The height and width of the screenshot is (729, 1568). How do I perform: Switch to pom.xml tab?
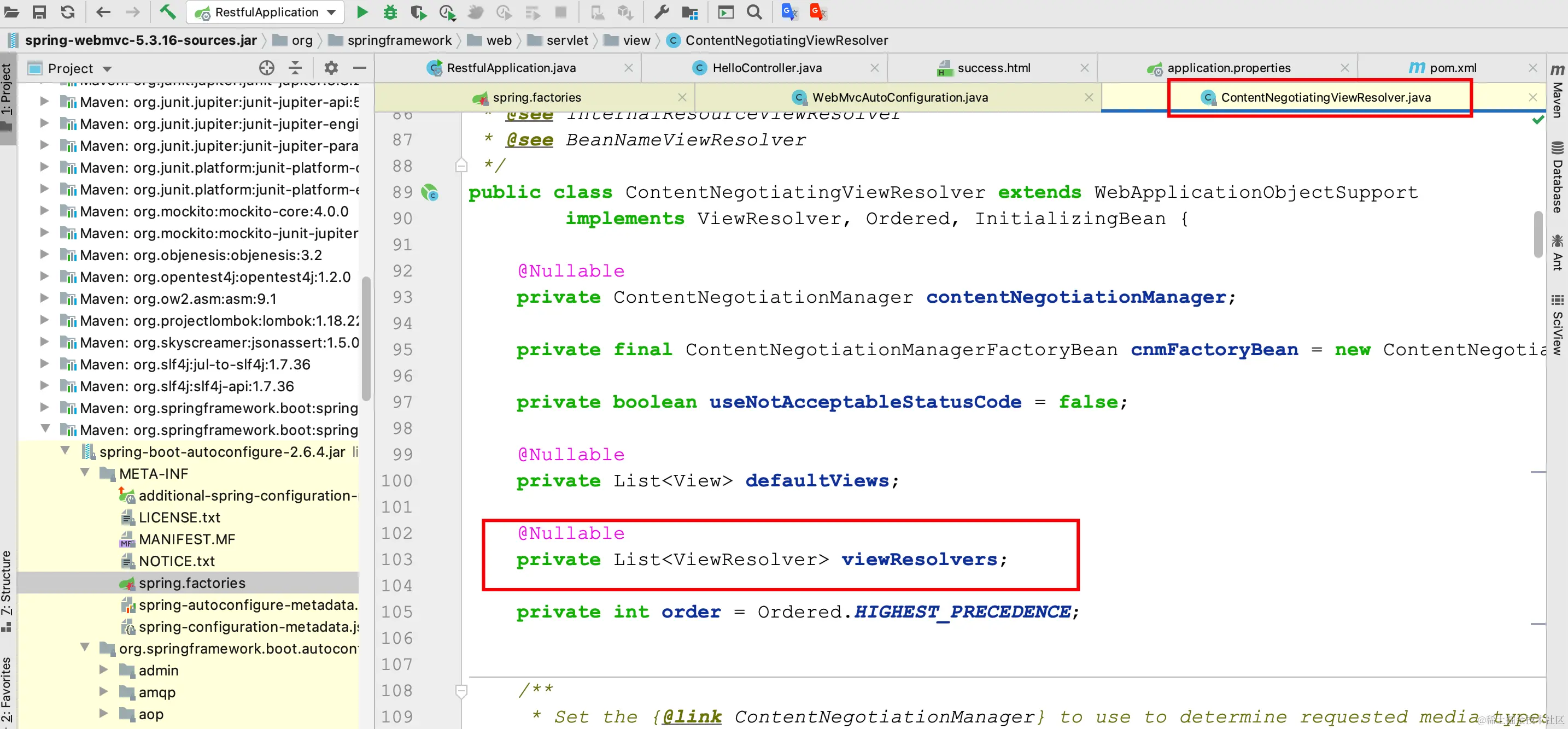point(1452,68)
